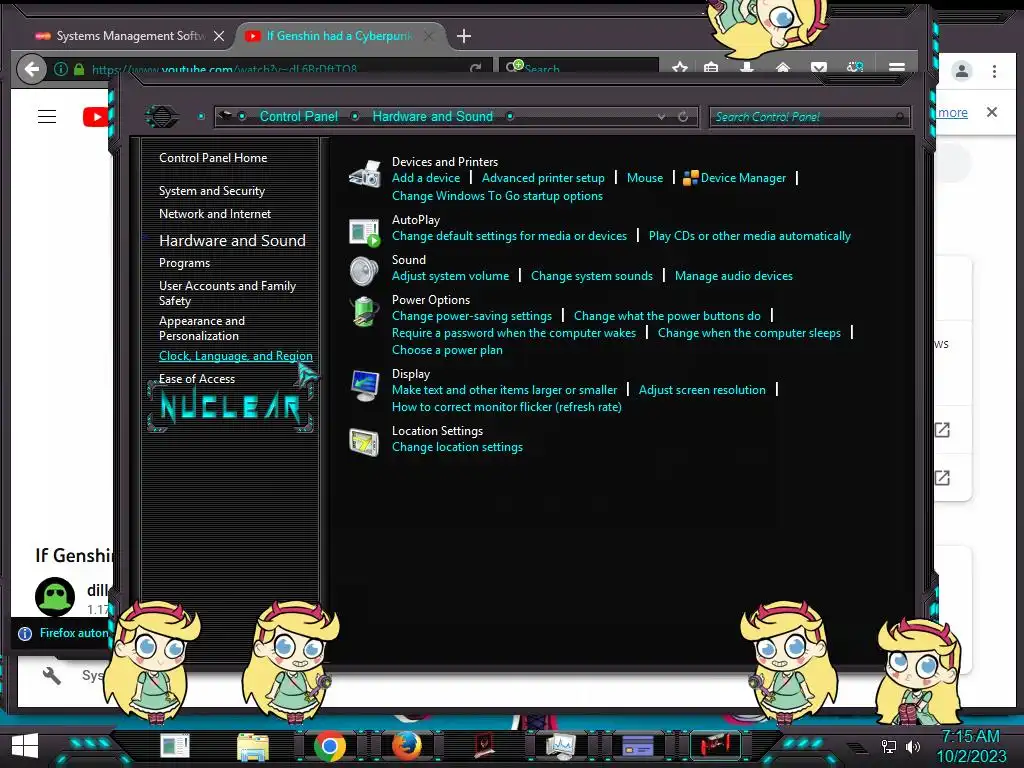Switch to If Genshin had a Cyberpunk tab
The width and height of the screenshot is (1024, 768).
pos(340,36)
